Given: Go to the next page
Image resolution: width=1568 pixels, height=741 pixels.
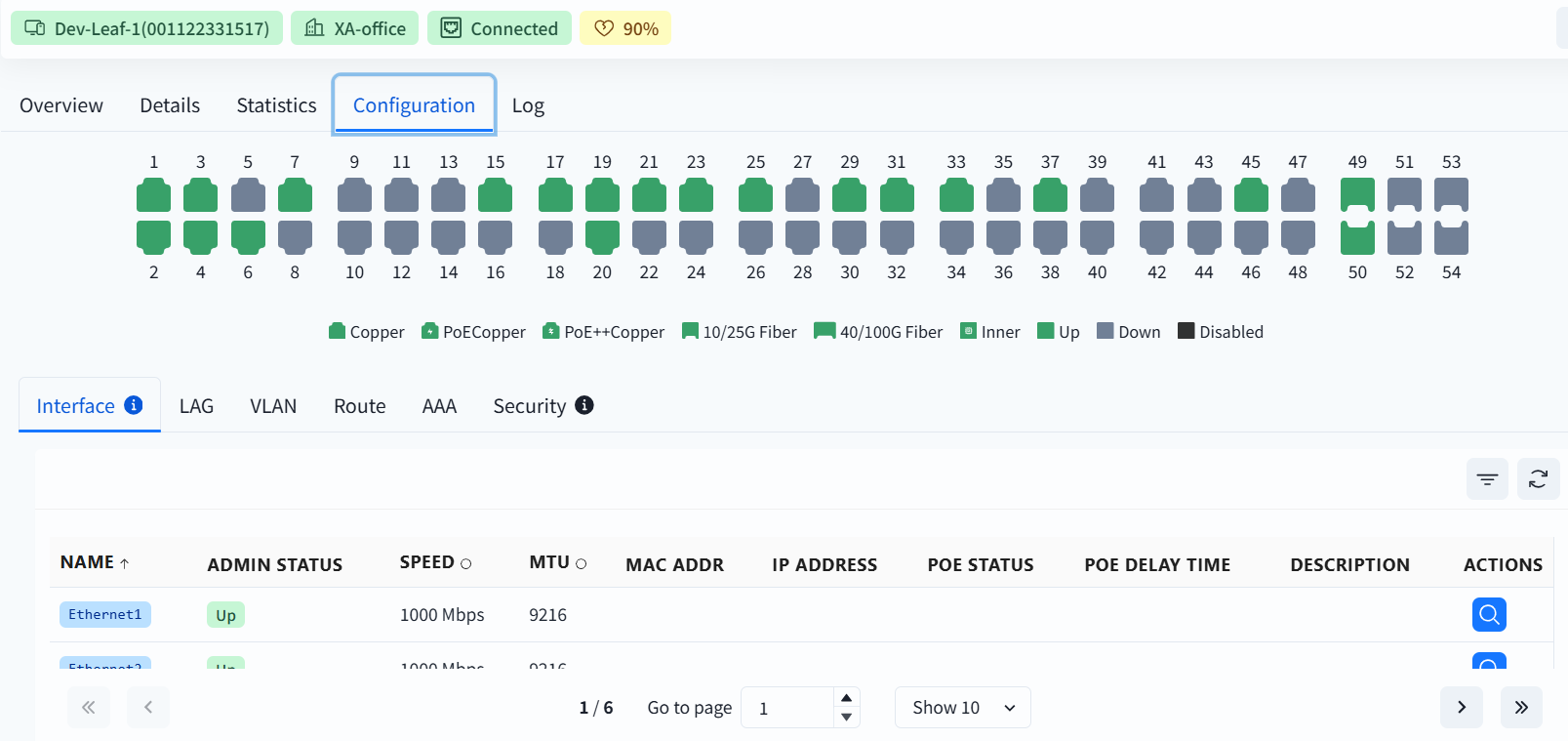Looking at the screenshot, I should [1461, 708].
